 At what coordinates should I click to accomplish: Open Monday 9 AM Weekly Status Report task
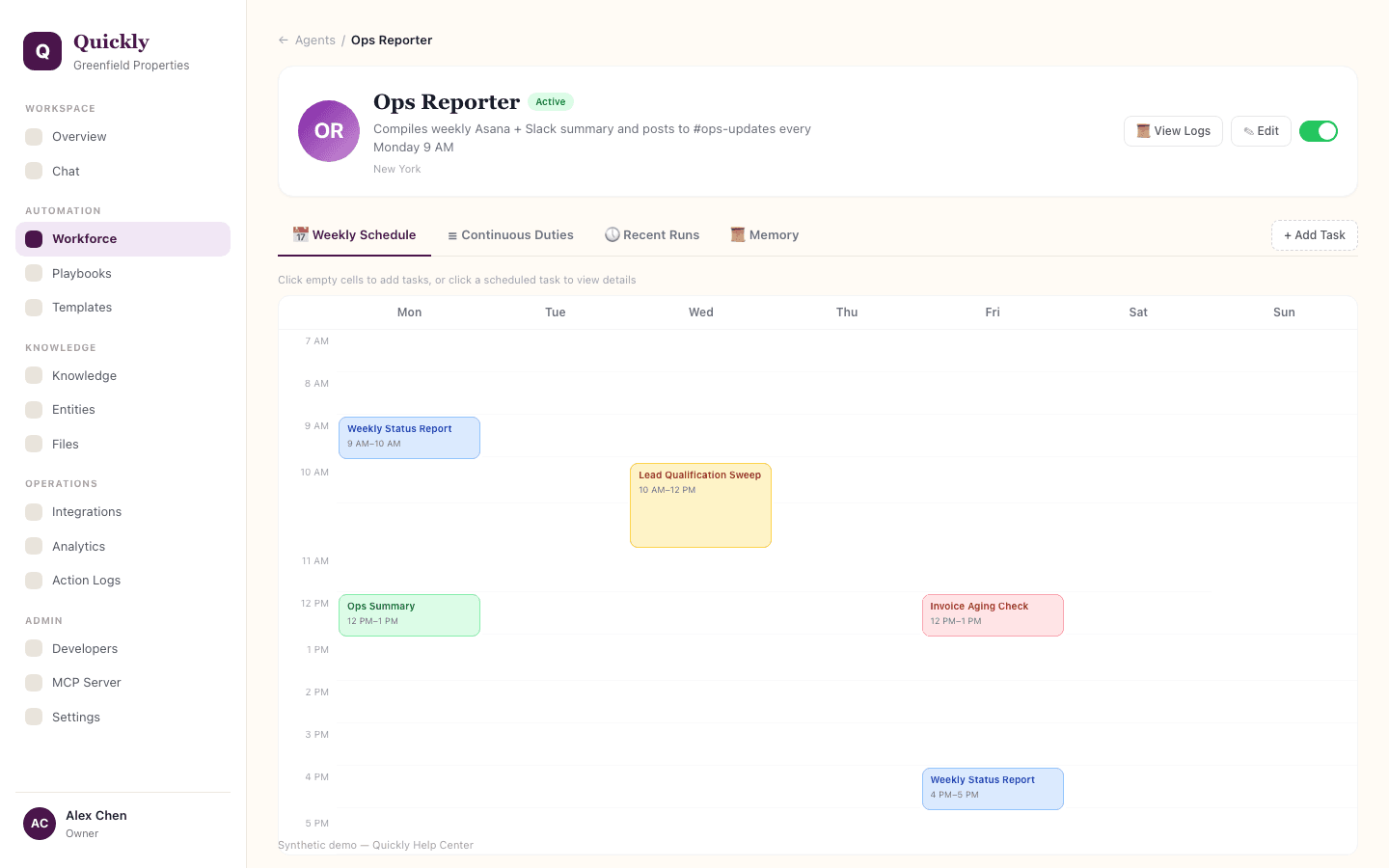click(x=409, y=438)
